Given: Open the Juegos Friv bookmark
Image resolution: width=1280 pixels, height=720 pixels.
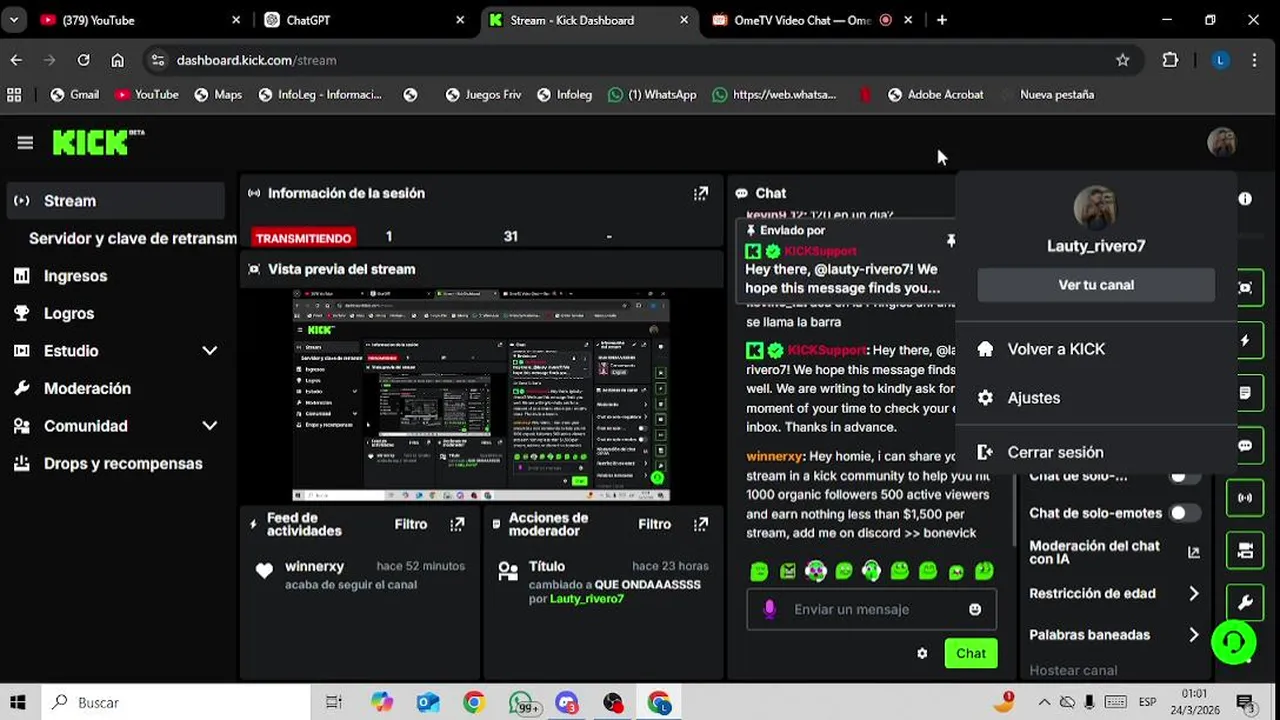Looking at the screenshot, I should point(484,95).
